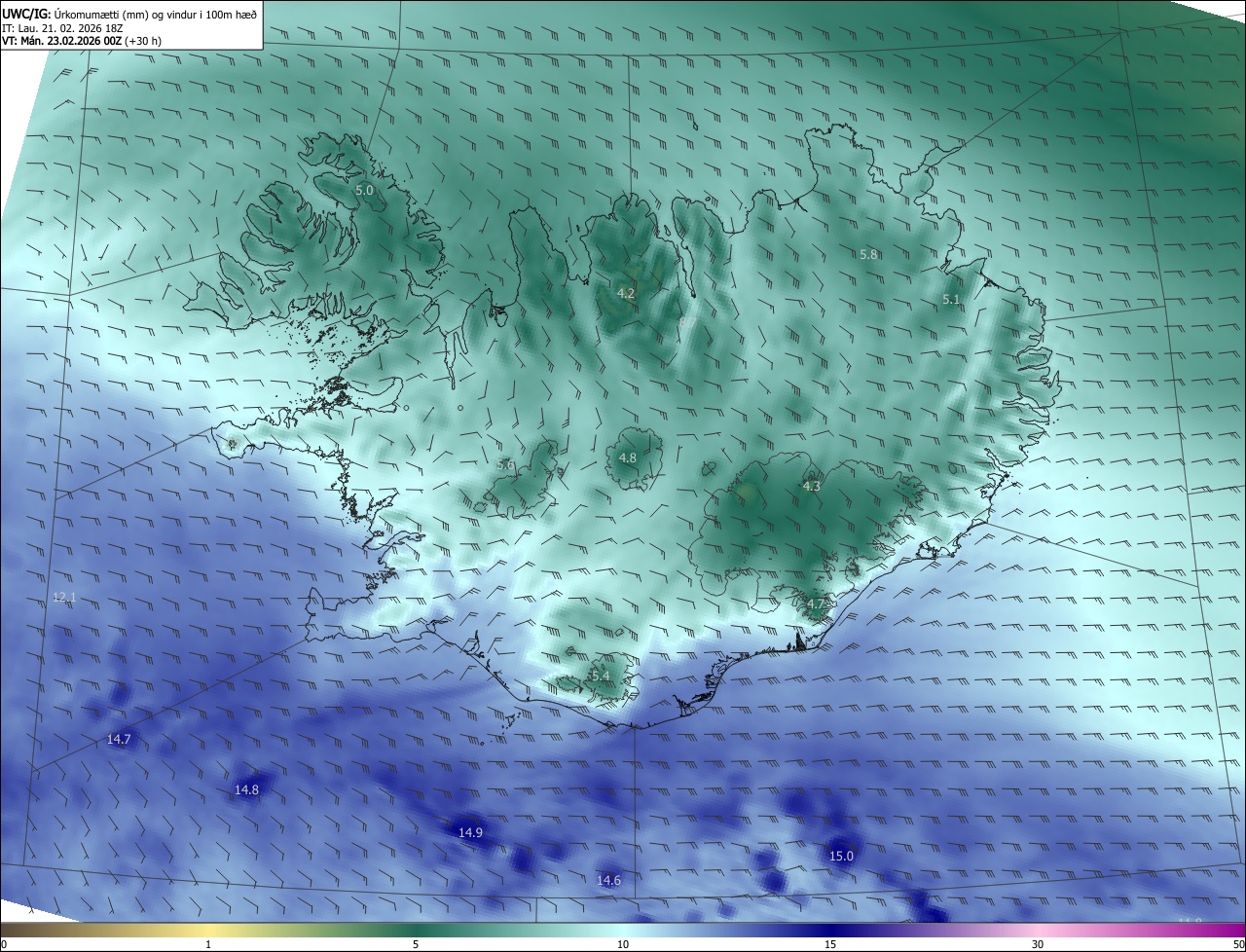This screenshot has height=952, width=1246.
Task: Click the 5.0 value over the Westfjords
Action: (364, 191)
